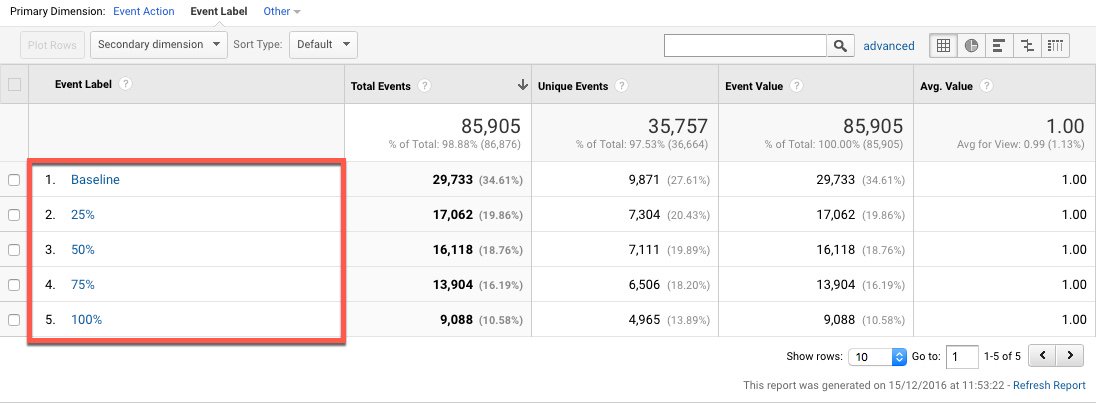Switch to the pivot table view icon
The height and width of the screenshot is (403, 1096).
point(1055,45)
